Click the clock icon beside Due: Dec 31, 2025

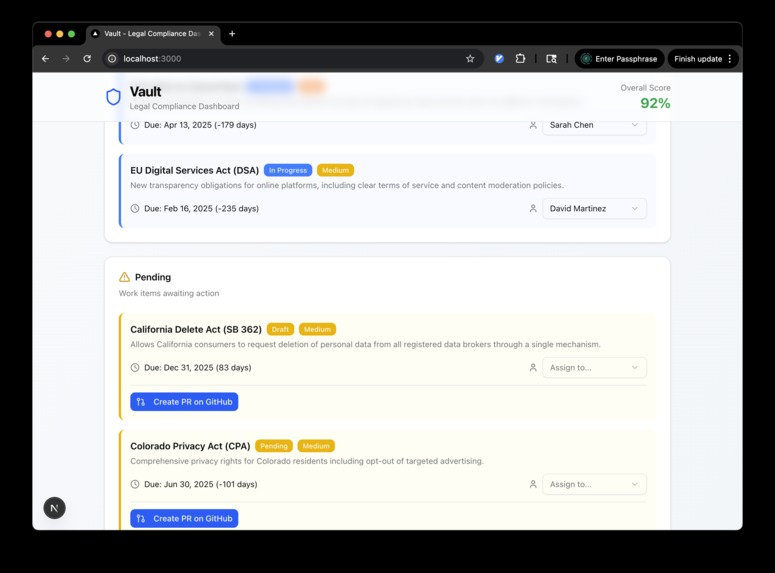click(x=135, y=367)
